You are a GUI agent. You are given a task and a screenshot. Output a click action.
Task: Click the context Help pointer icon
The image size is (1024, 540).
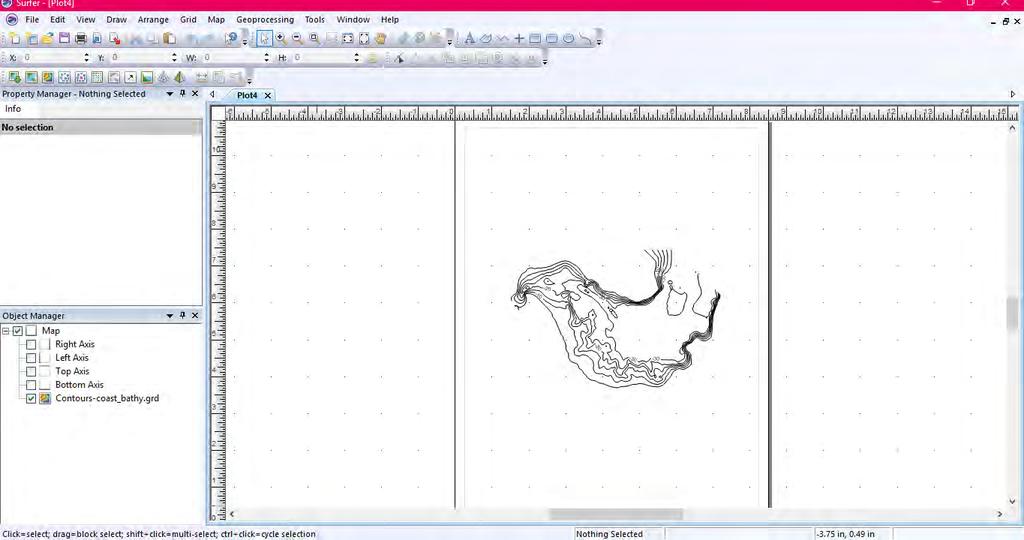click(231, 39)
